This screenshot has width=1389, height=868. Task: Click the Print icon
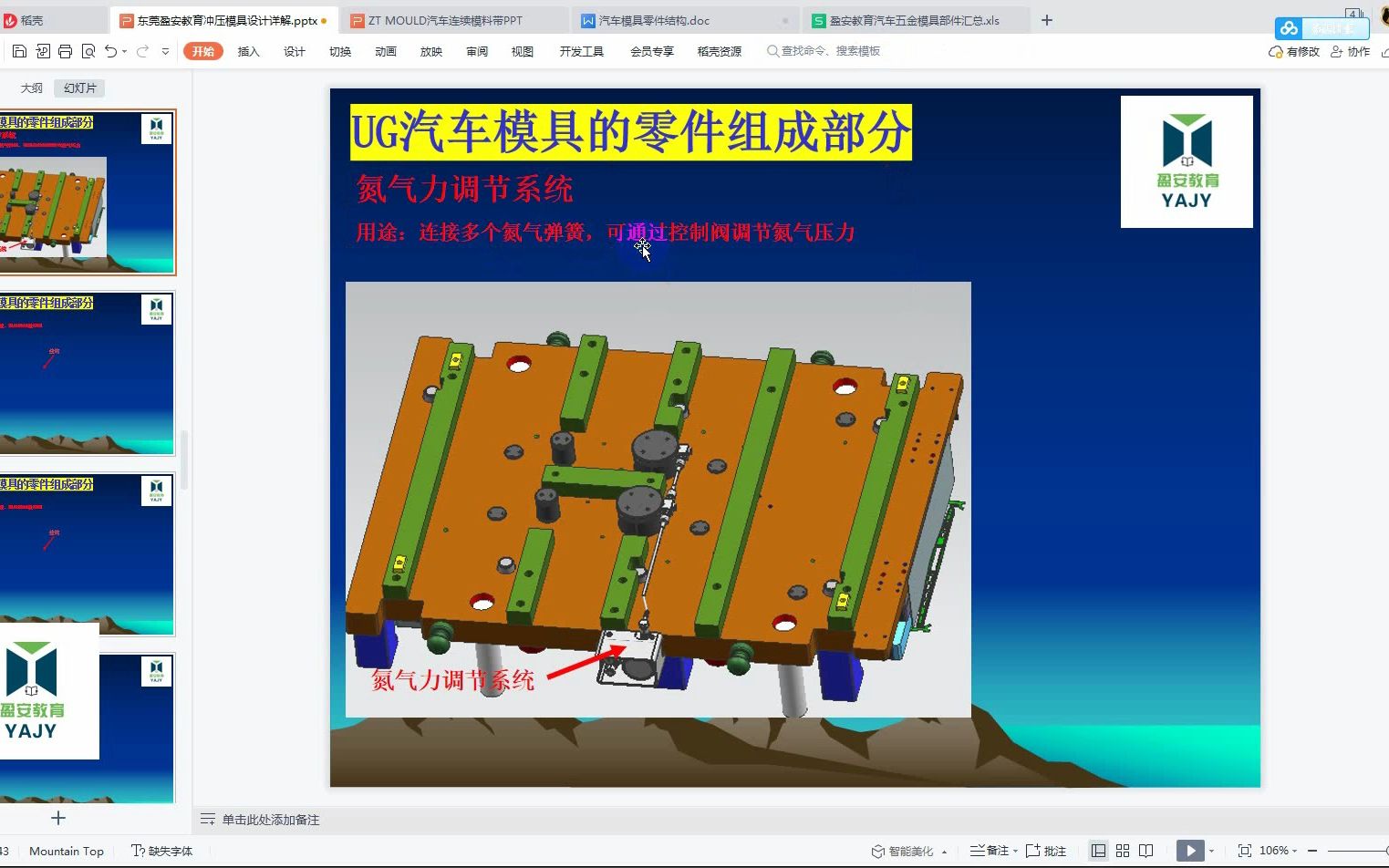coord(65,51)
